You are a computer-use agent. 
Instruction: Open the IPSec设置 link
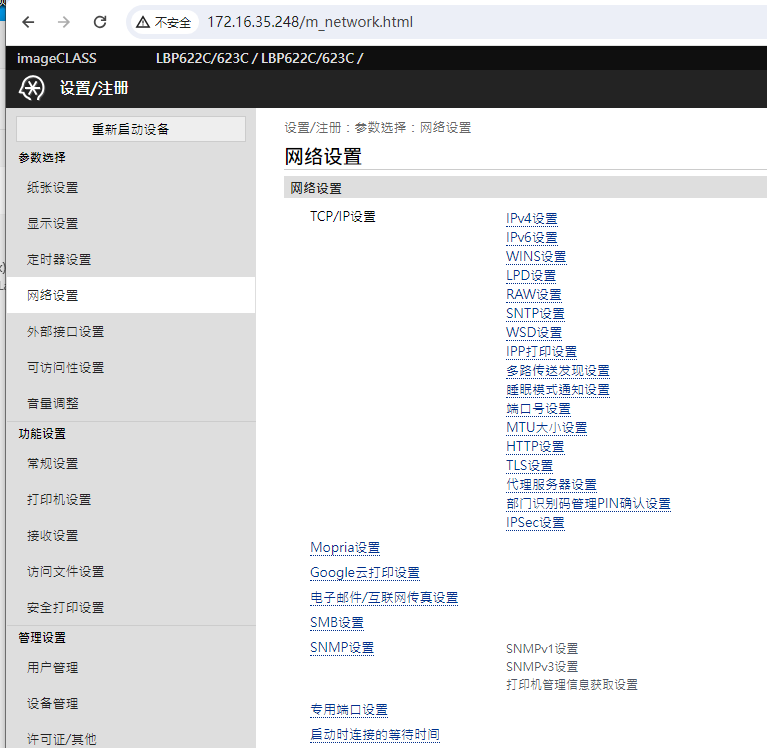536,523
